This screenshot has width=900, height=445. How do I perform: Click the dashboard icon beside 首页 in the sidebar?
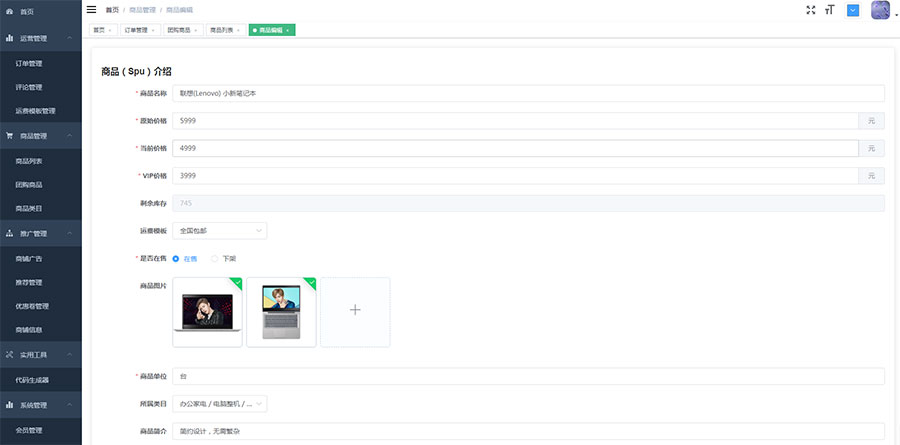pos(9,11)
